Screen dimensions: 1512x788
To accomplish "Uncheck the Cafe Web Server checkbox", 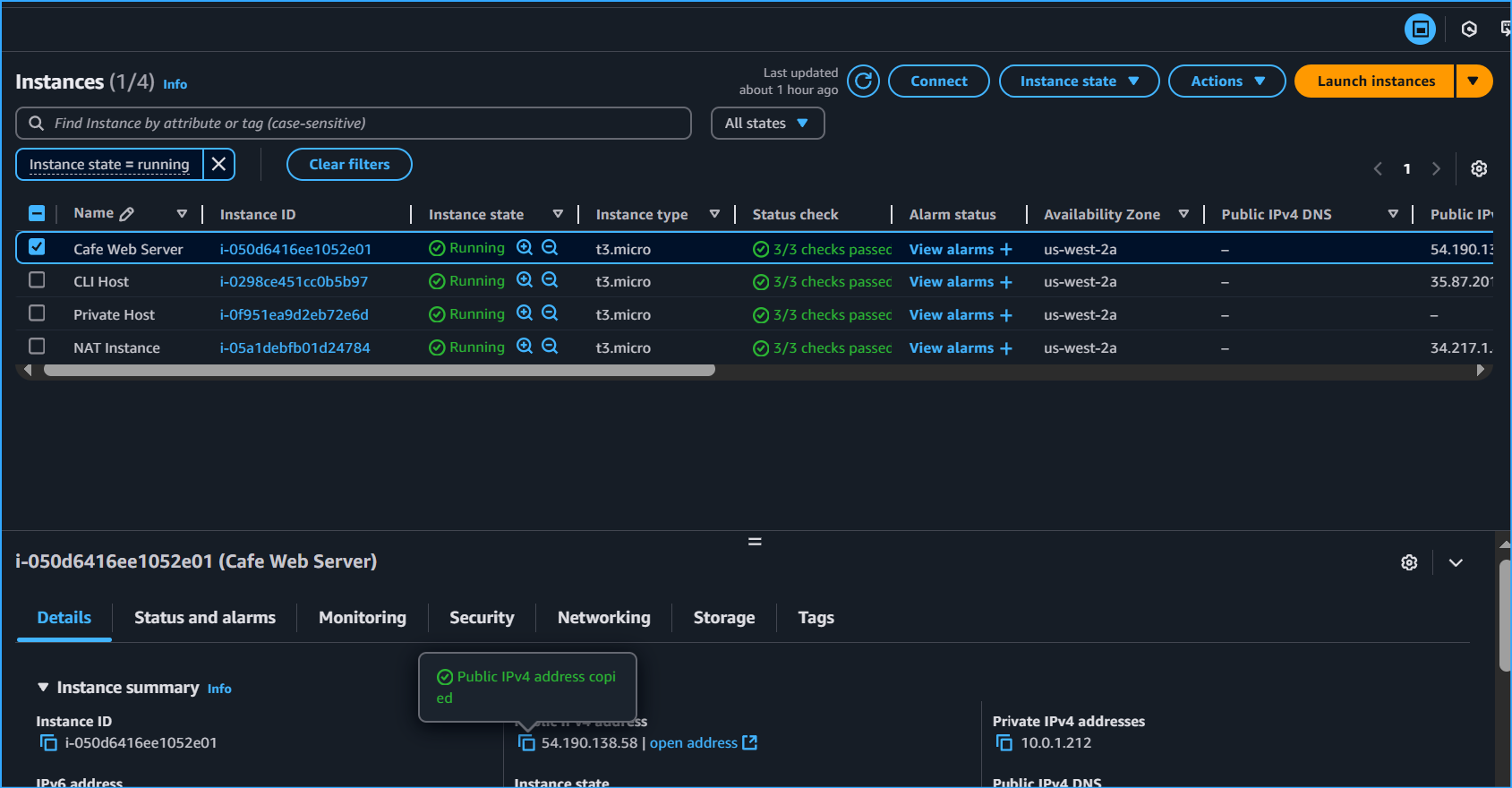I will click(x=37, y=247).
